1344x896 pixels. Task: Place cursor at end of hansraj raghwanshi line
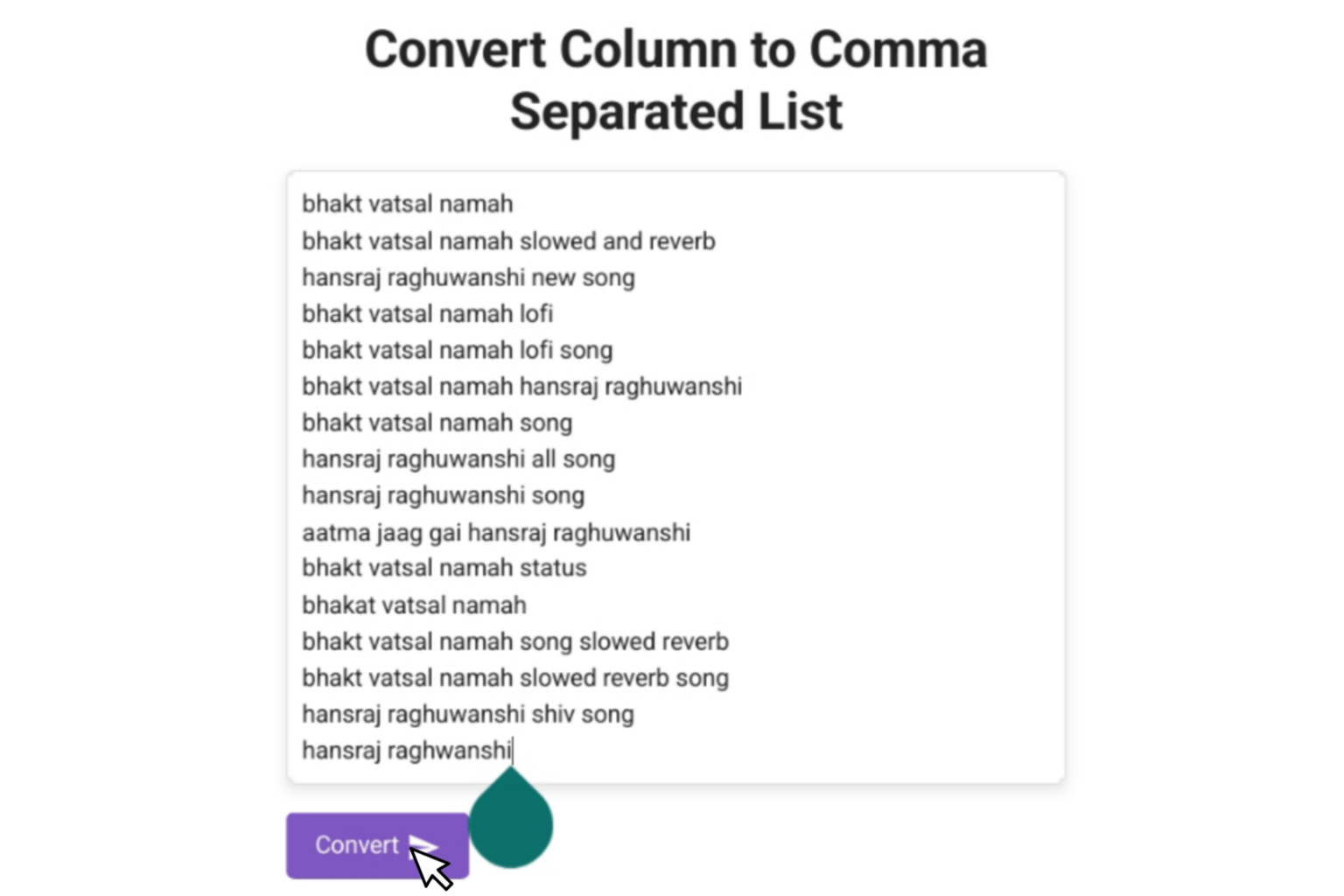pos(514,750)
